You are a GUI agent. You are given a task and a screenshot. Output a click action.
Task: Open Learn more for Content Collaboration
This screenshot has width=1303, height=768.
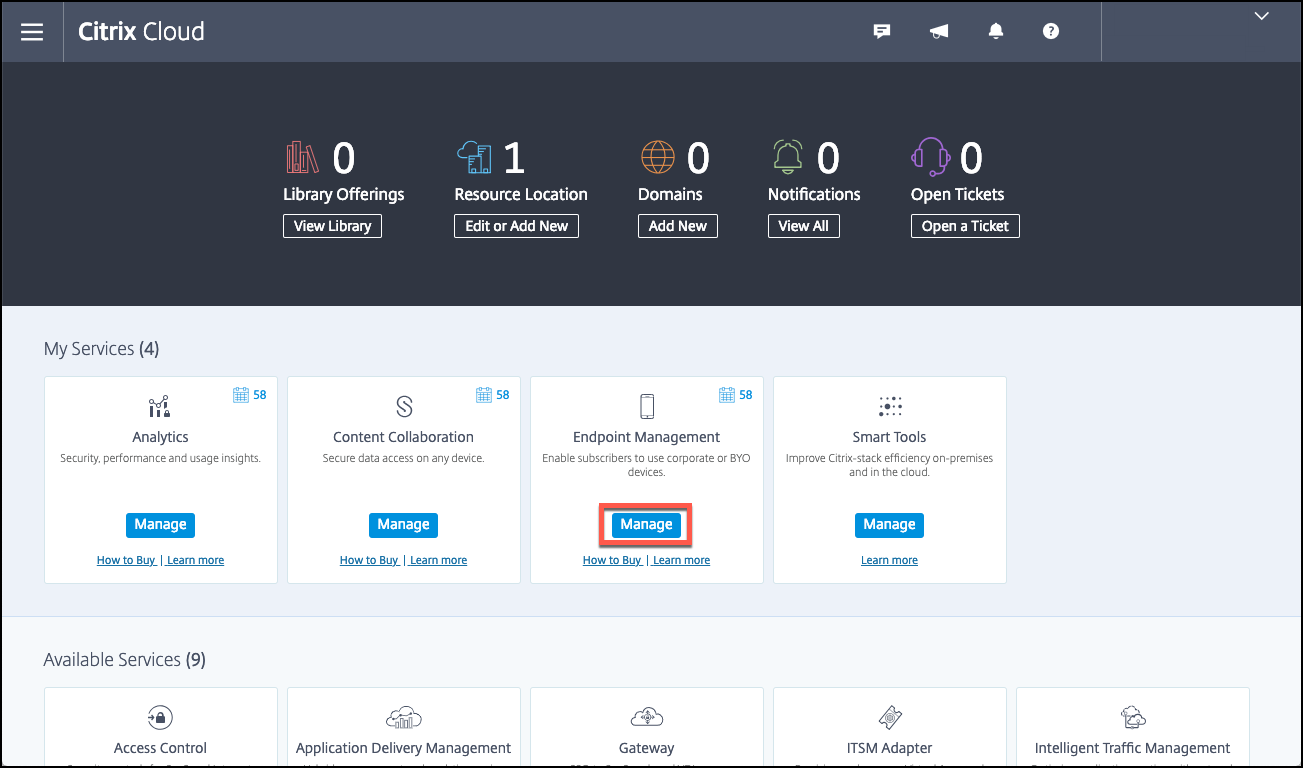[x=438, y=560]
